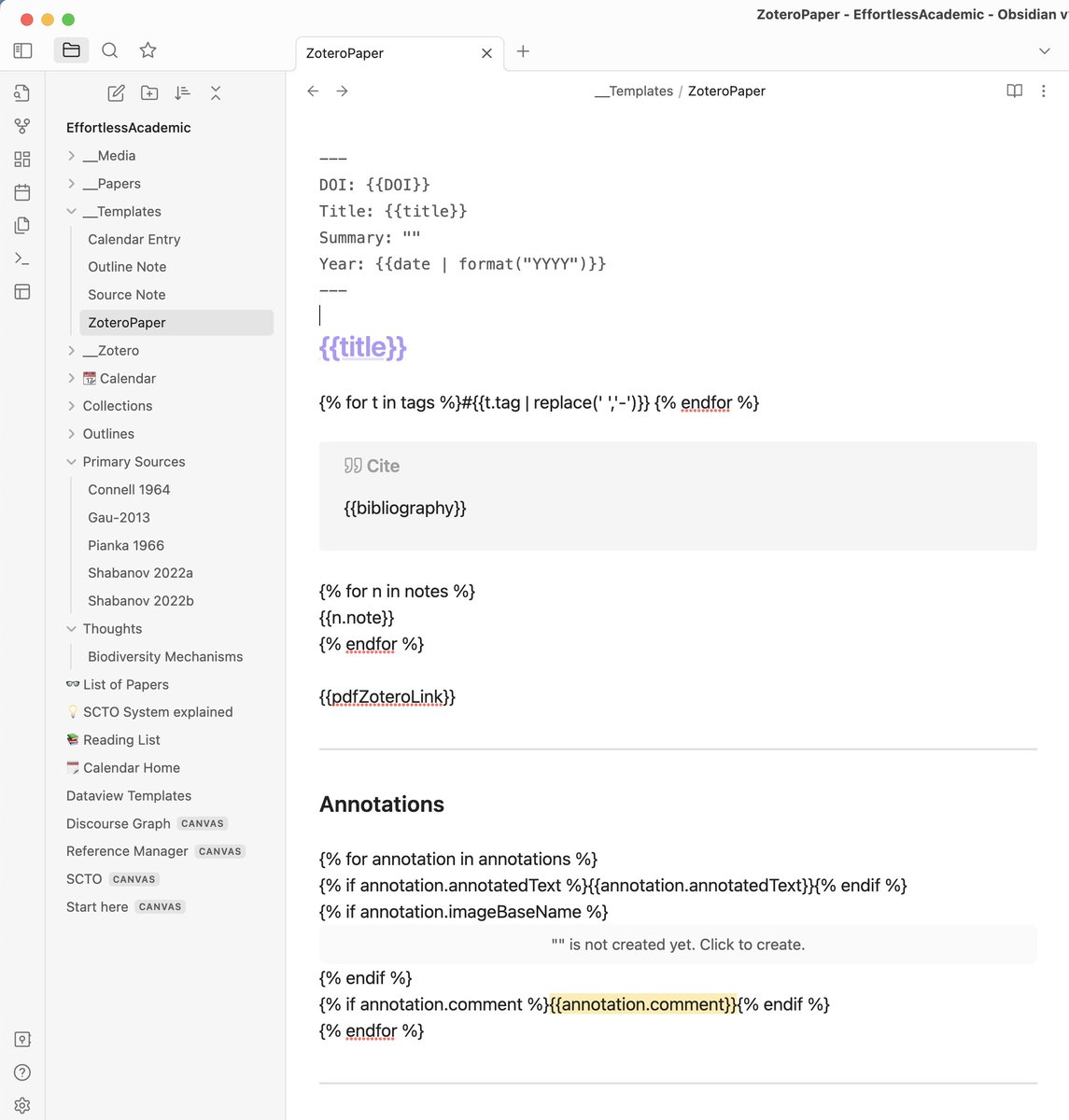Viewport: 1069px width, 1120px height.
Task: Select ZoteroPaper in file tree
Action: [176, 323]
